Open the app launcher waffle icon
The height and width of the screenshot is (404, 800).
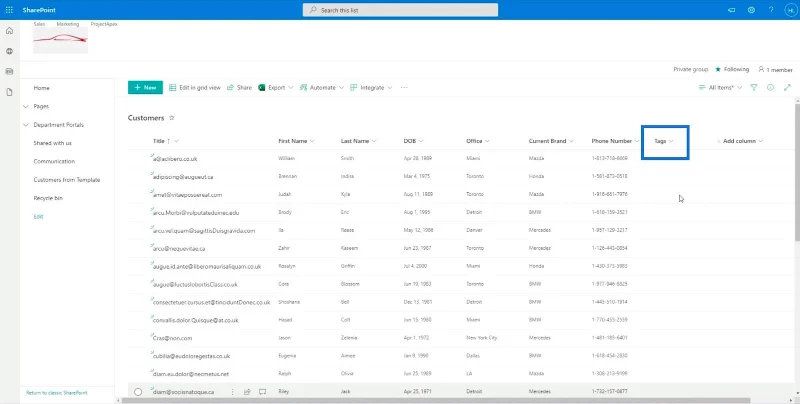pyautogui.click(x=9, y=10)
